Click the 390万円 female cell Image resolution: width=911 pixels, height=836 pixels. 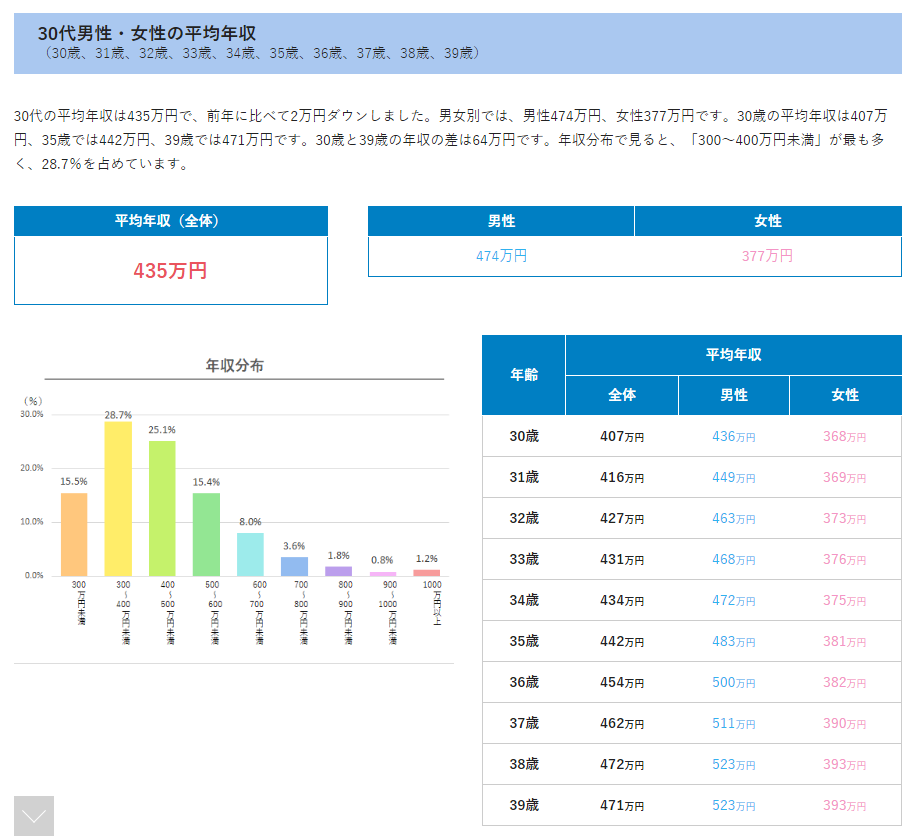(x=845, y=723)
